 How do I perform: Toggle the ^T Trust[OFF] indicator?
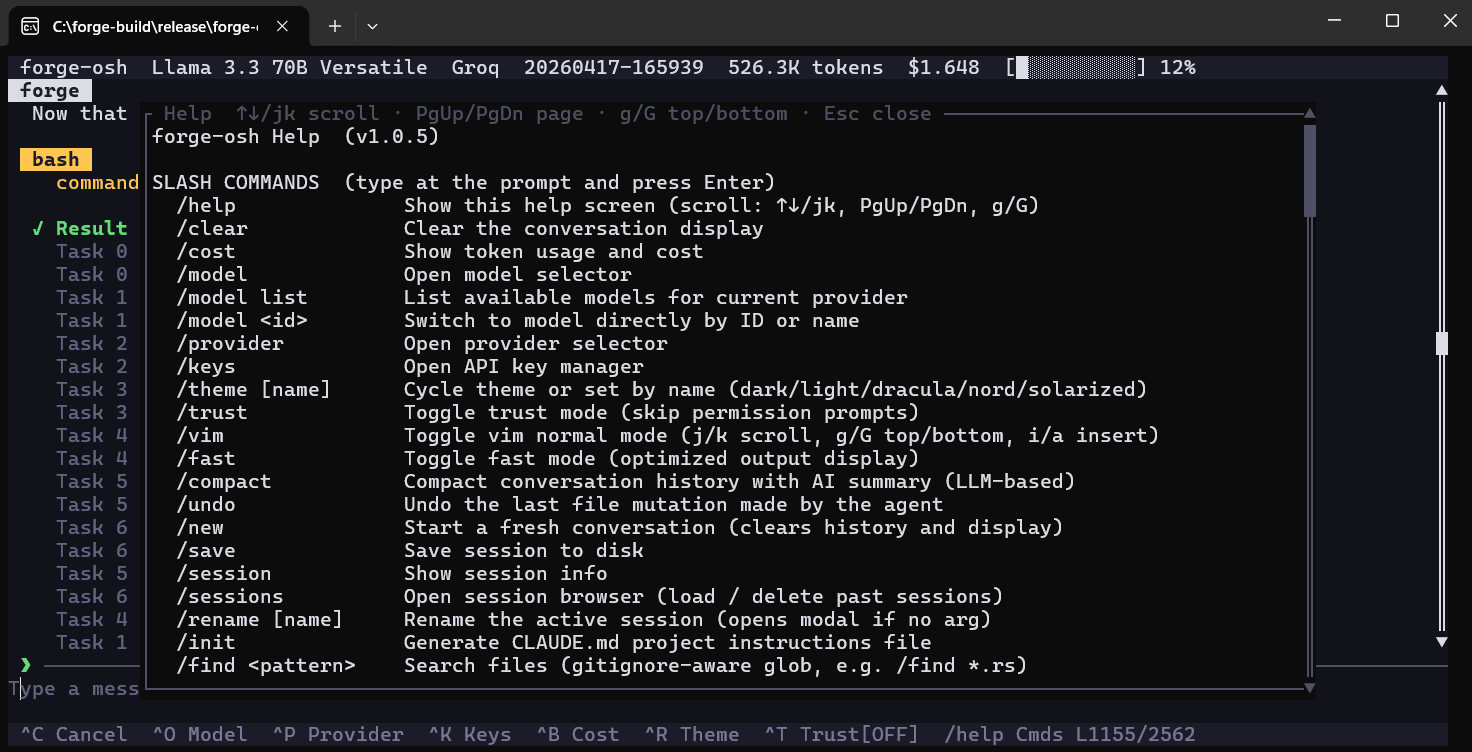pyautogui.click(x=842, y=734)
